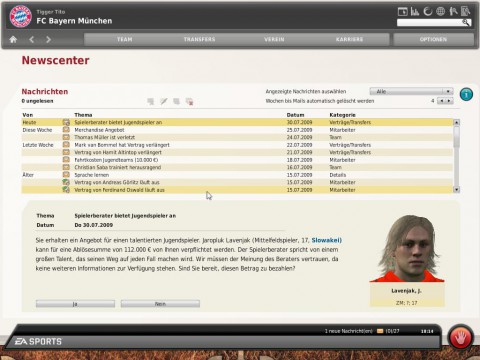The width and height of the screenshot is (480, 360).
Task: Open the statistics bar-chart icon
Action: [x=415, y=12]
